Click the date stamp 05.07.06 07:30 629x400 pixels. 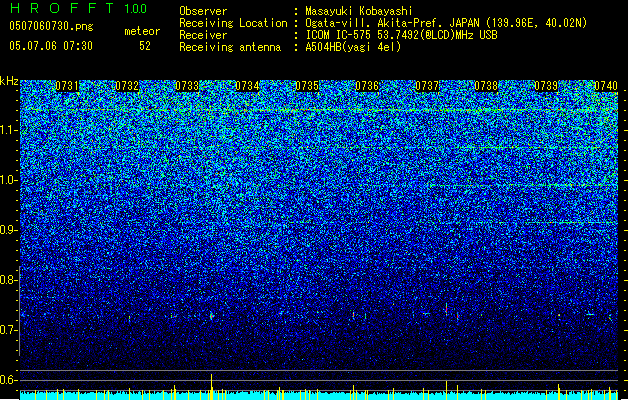pos(51,46)
